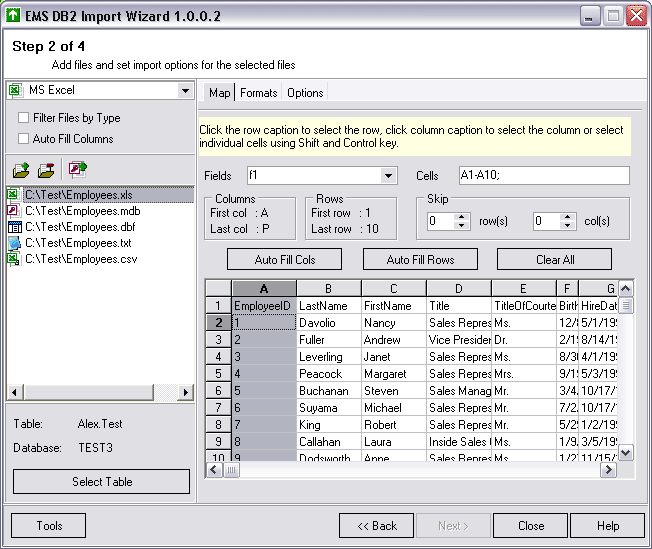Viewport: 652px width, 549px height.
Task: Click the grid's horizontal scroll right arrow
Action: 608,470
